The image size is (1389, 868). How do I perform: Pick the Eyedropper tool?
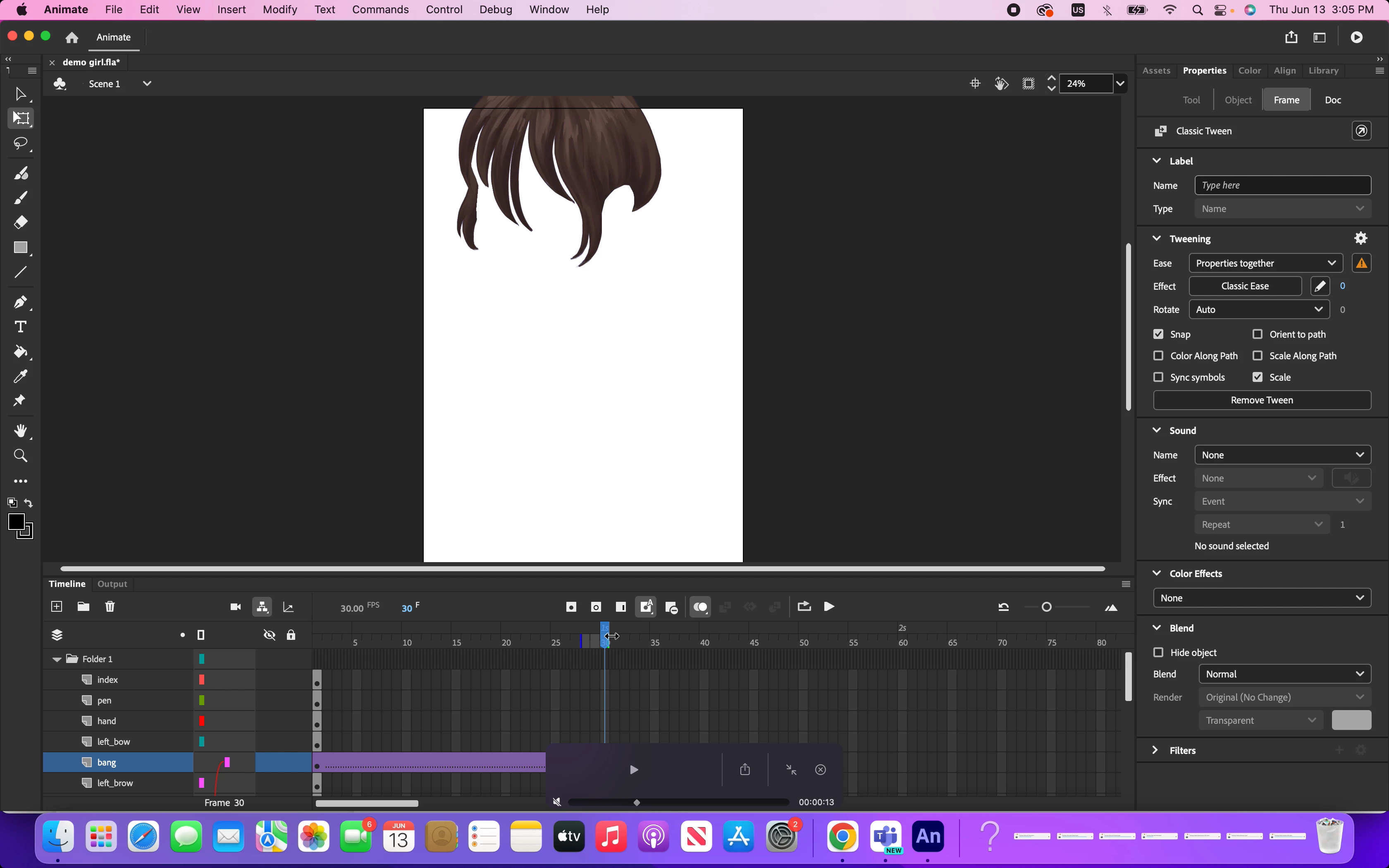21,377
